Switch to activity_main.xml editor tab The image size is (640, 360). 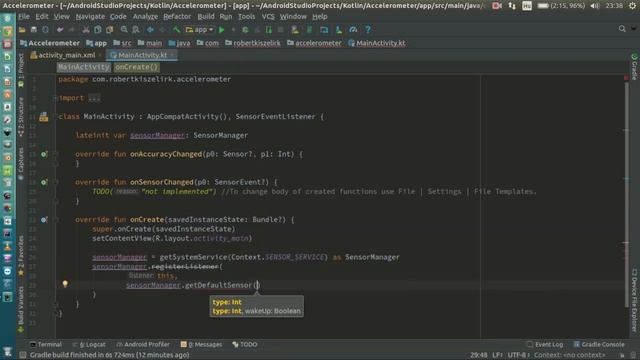[66, 55]
